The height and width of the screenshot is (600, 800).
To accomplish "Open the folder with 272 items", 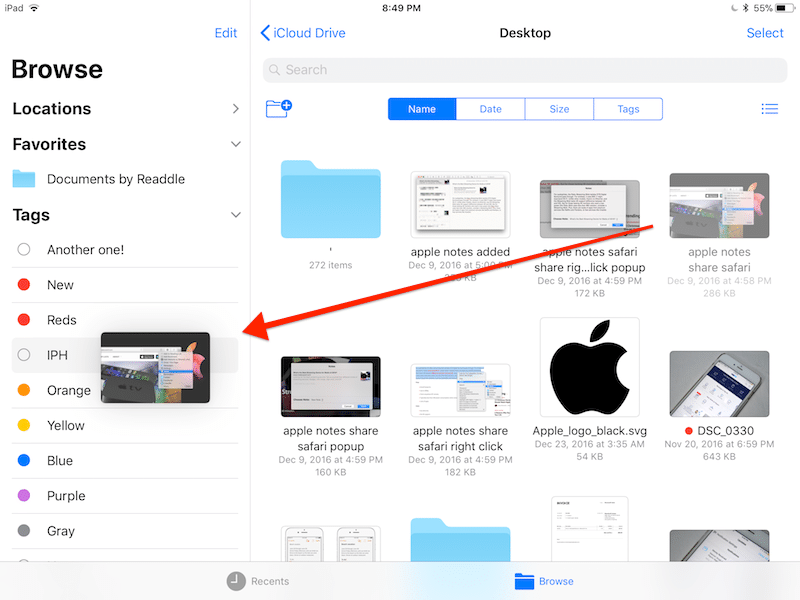I will (x=330, y=199).
